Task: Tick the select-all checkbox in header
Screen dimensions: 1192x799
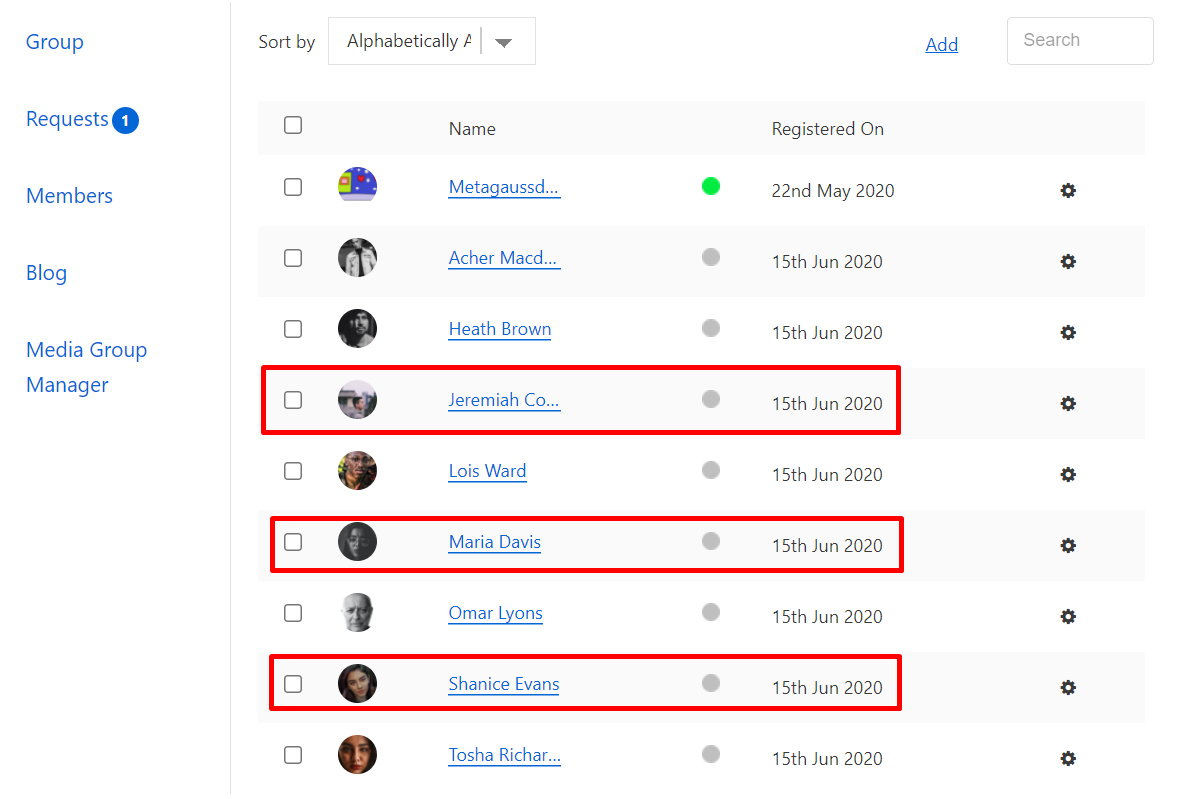Action: pyautogui.click(x=293, y=125)
